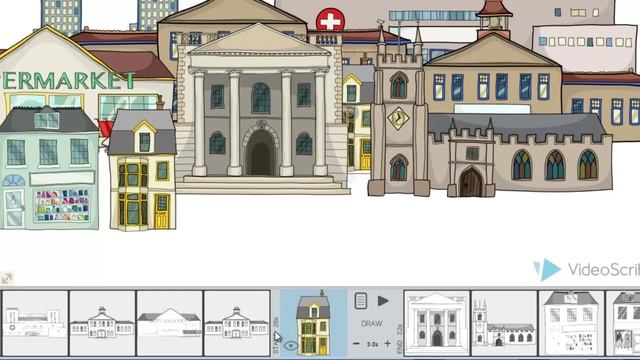Viewport: 640px width, 360px height.
Task: Click the supermarket sign on the canvas
Action: pos(68,81)
